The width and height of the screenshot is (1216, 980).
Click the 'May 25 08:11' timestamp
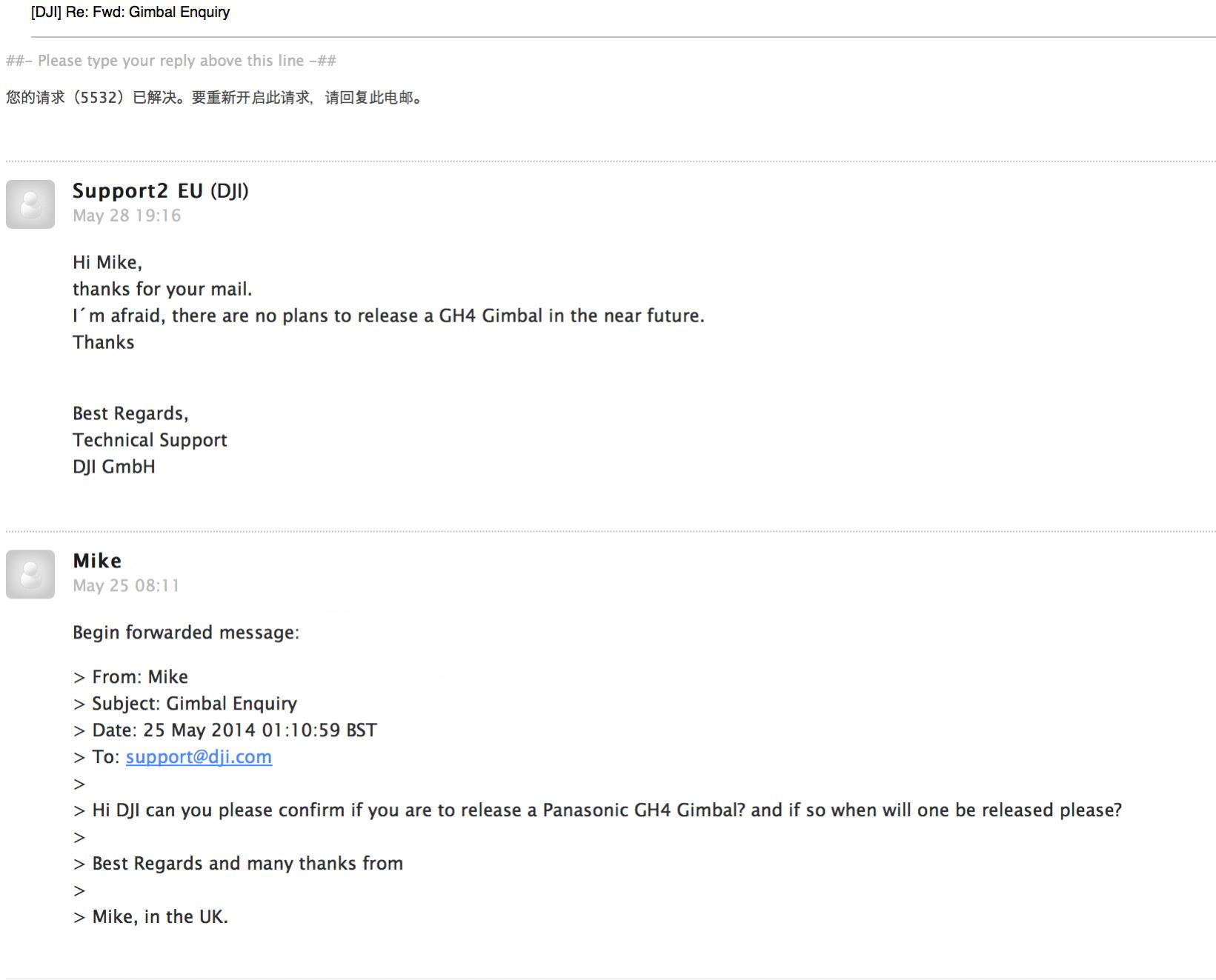pos(126,585)
